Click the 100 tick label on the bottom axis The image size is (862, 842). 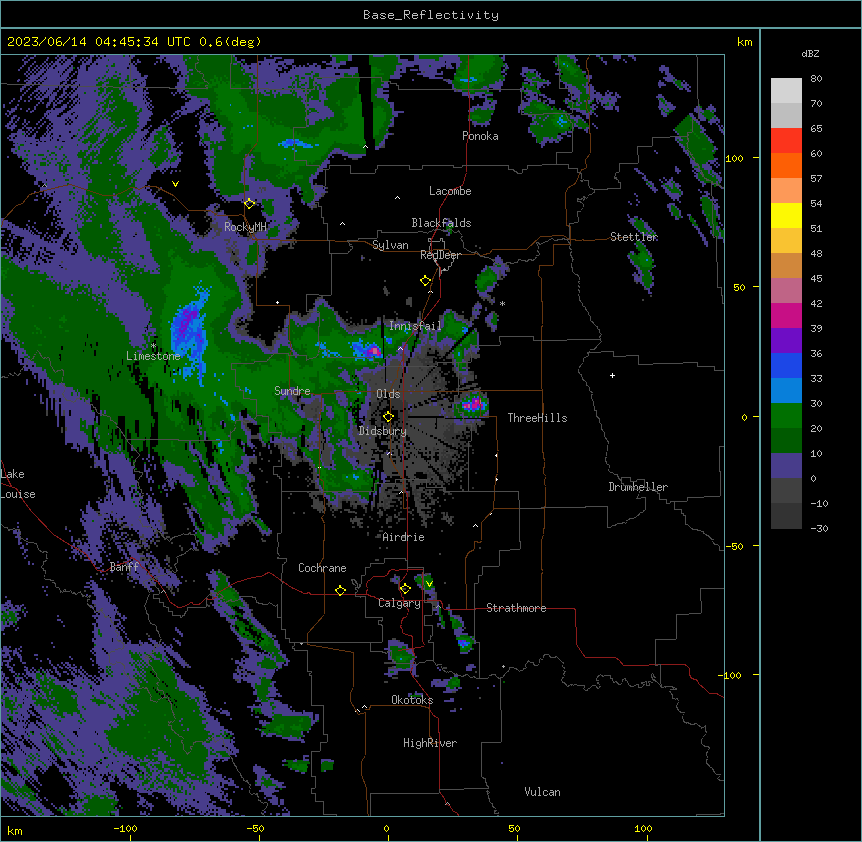coord(643,828)
